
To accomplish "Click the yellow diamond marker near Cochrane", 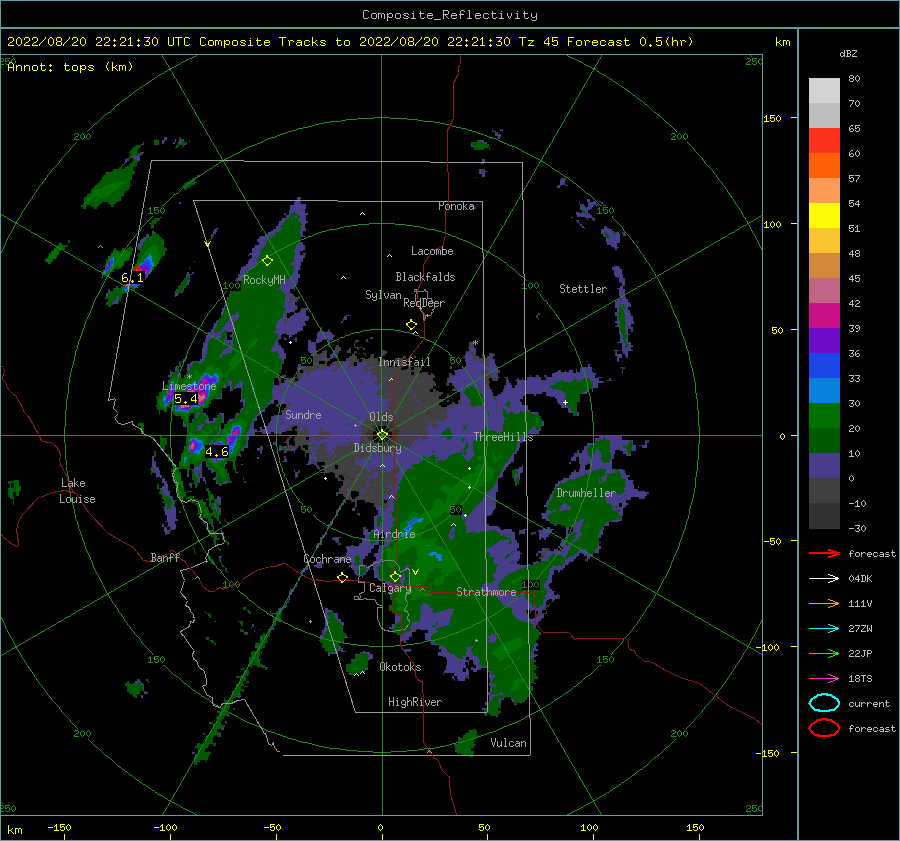I will (x=343, y=577).
